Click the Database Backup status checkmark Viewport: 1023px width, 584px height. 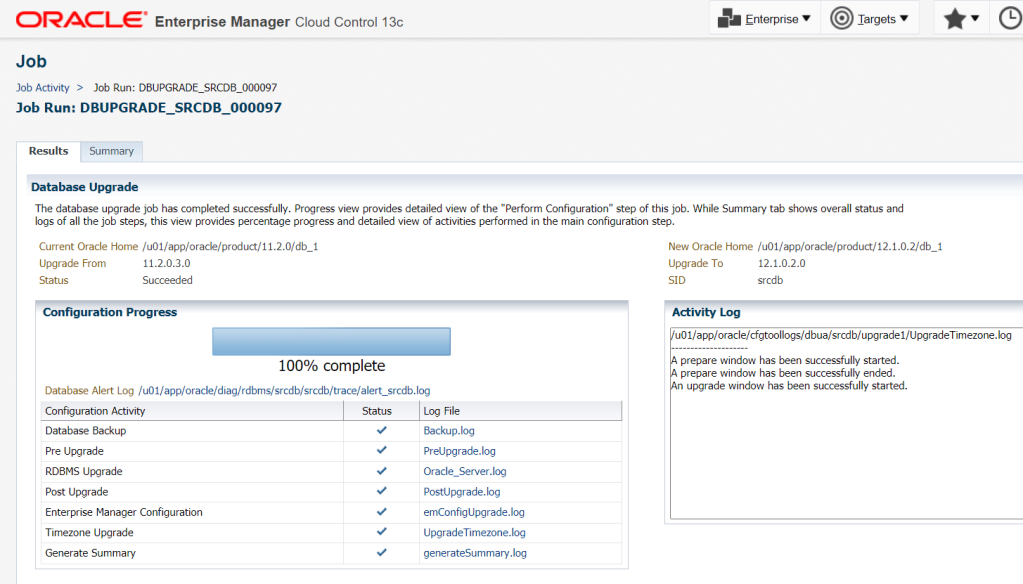[x=381, y=430]
